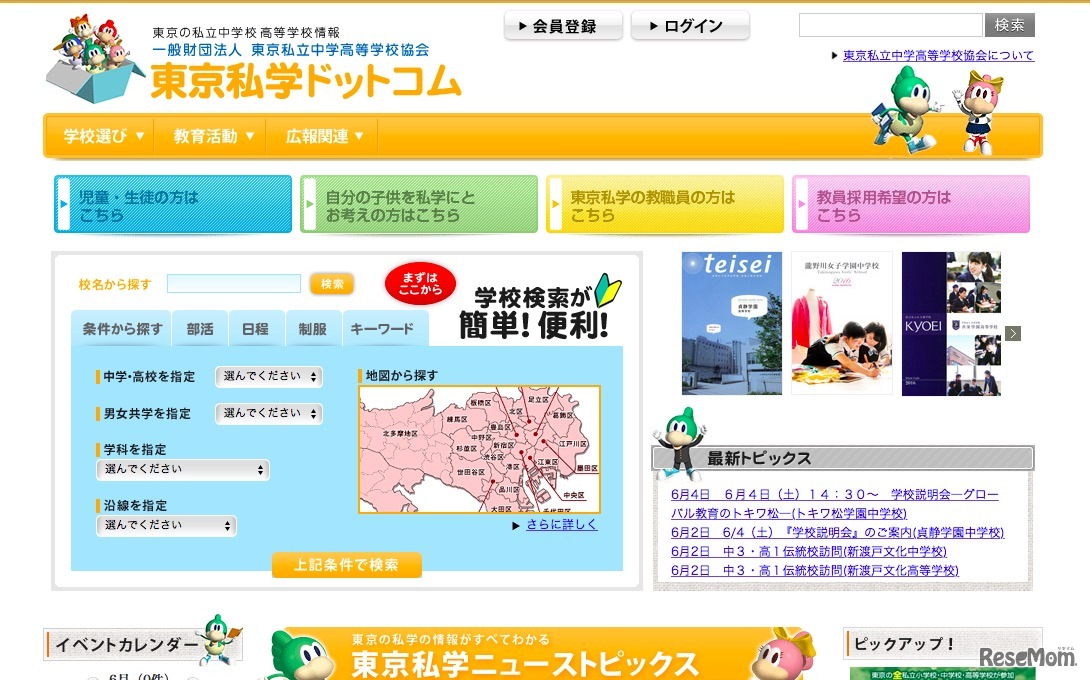
Task: Open the 教育活動 dropdown menu
Action: click(213, 136)
